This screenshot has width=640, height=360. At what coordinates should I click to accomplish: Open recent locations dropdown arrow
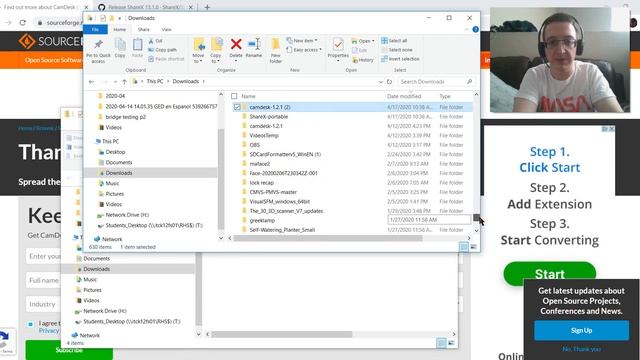(x=115, y=82)
